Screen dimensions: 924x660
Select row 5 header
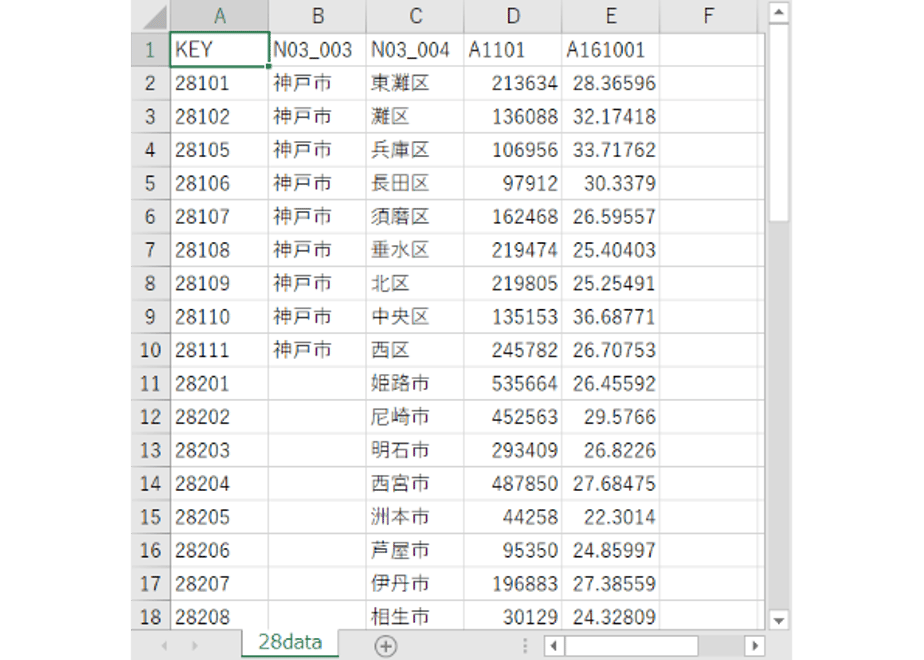coord(150,183)
